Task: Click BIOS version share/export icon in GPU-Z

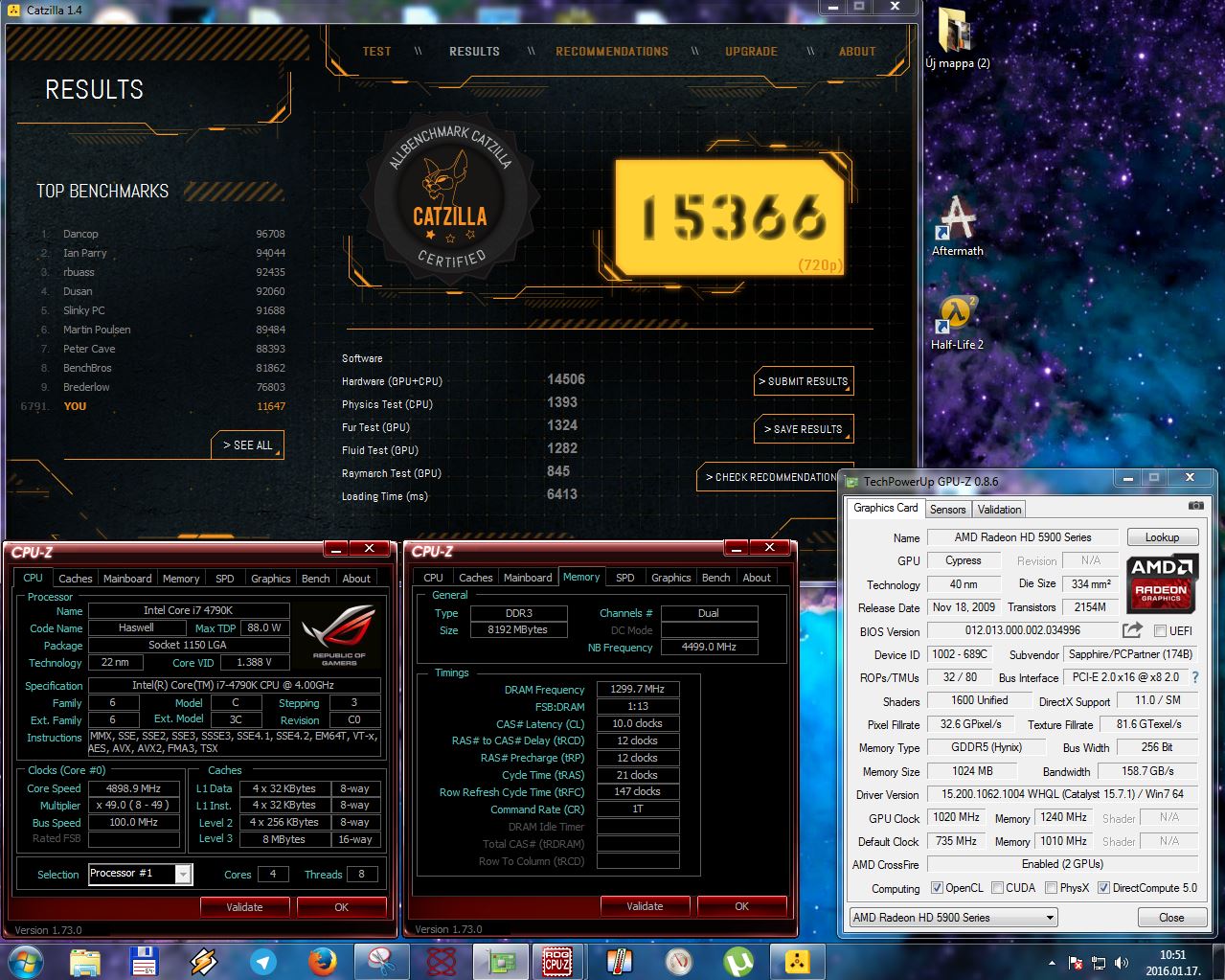Action: 1132,629
